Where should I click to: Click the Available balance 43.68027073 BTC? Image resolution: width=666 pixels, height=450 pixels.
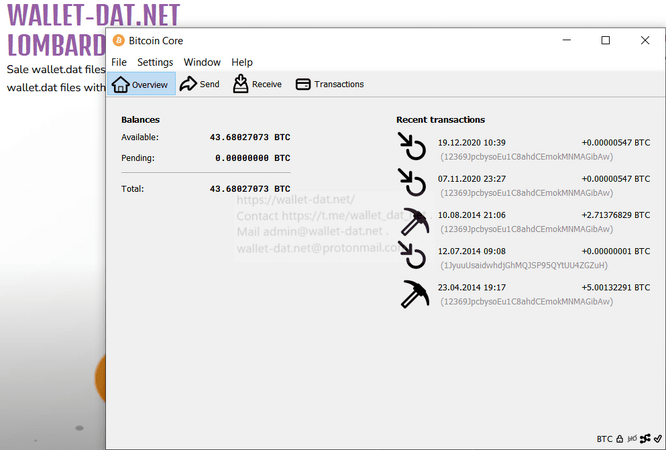coord(250,137)
